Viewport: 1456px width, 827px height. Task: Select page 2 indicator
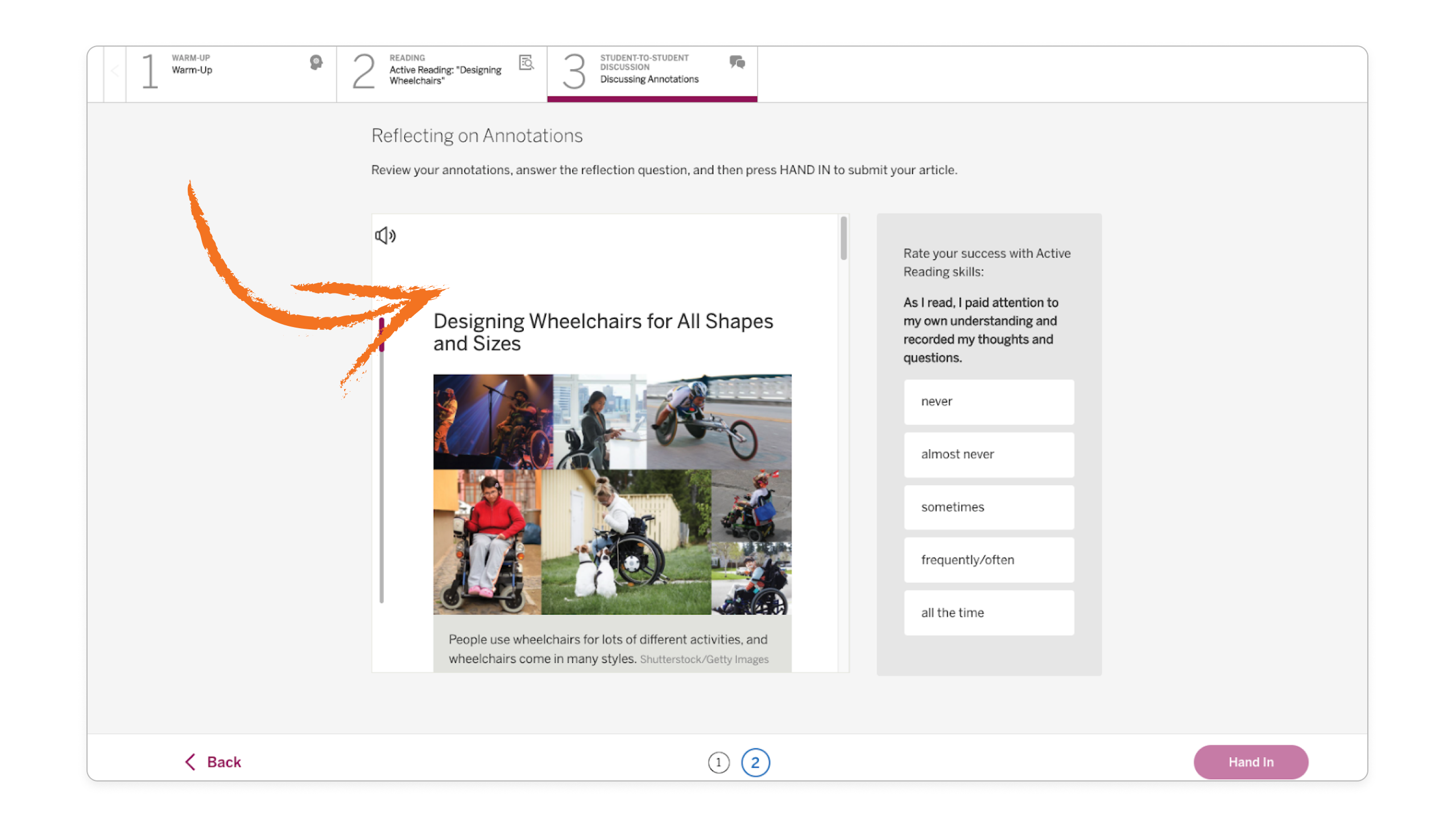755,762
